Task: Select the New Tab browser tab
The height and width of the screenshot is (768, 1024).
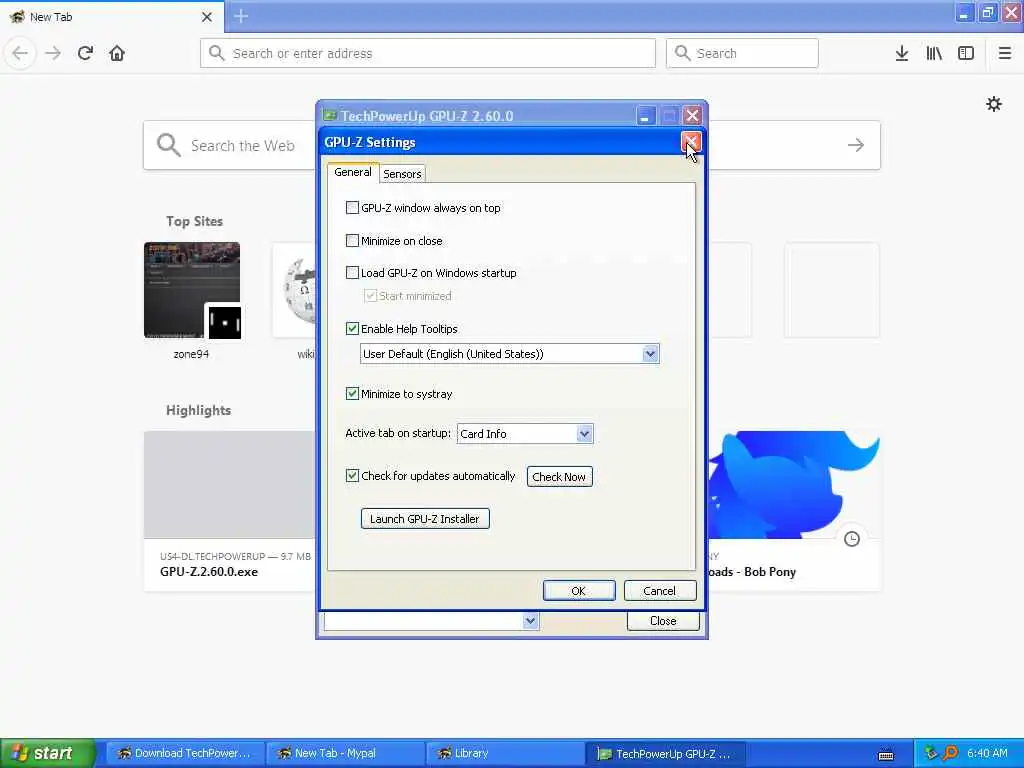Action: point(111,17)
